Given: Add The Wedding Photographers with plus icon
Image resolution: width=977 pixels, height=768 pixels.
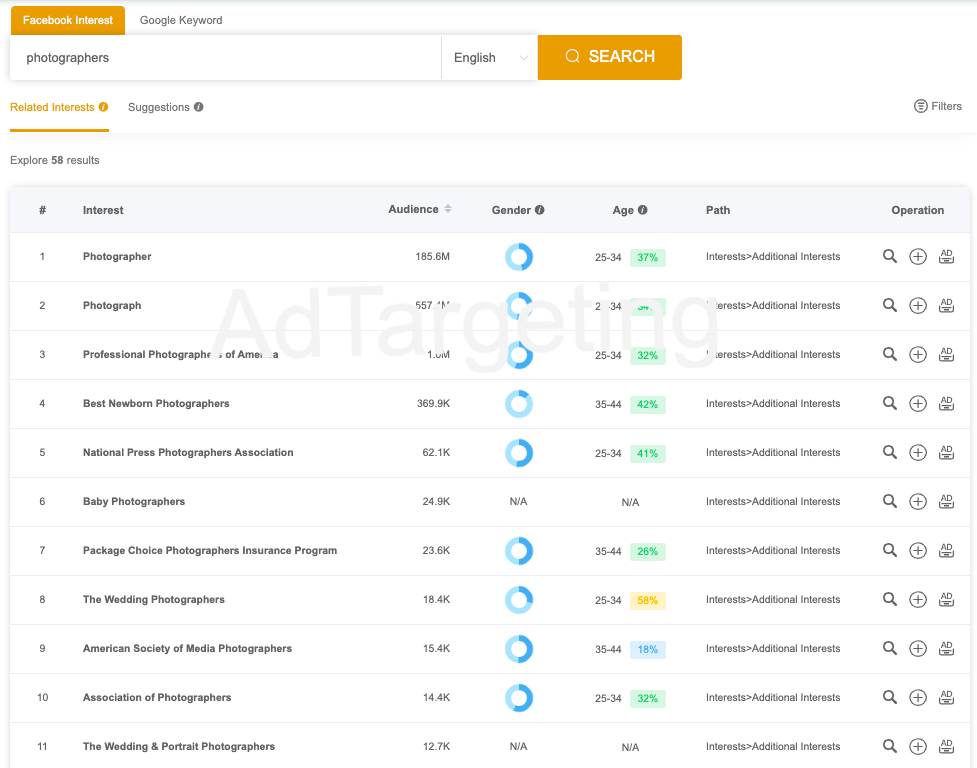Looking at the screenshot, I should pyautogui.click(x=918, y=599).
